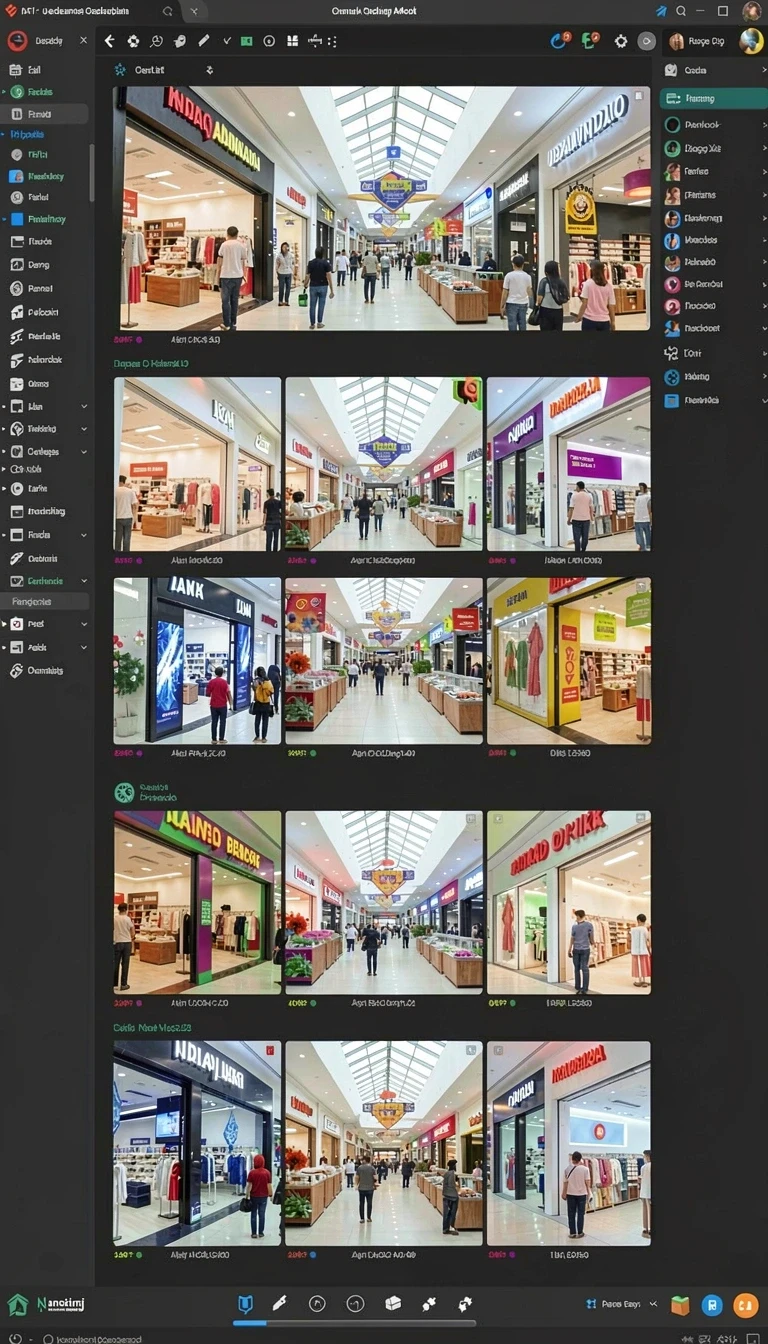Click the blue refresh icon with the red badge

(x=560, y=41)
